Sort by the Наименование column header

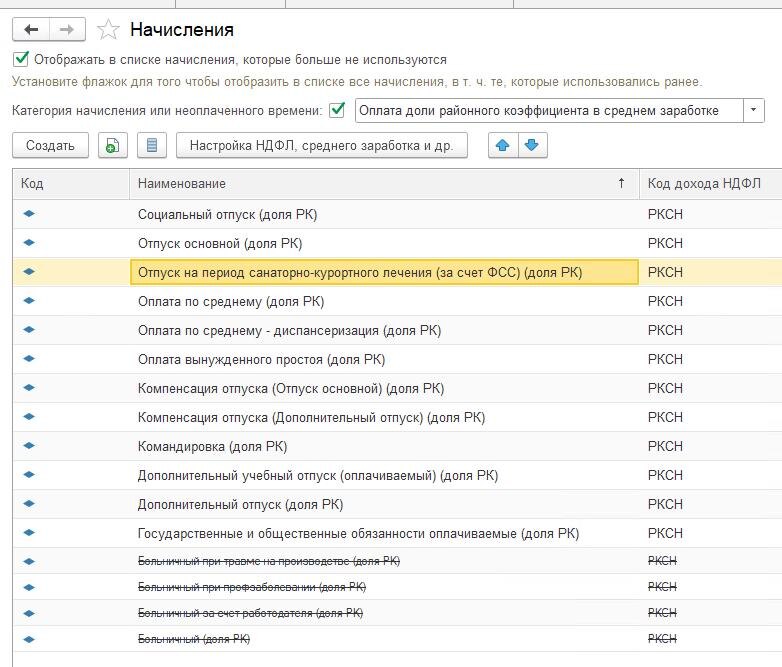tap(384, 184)
